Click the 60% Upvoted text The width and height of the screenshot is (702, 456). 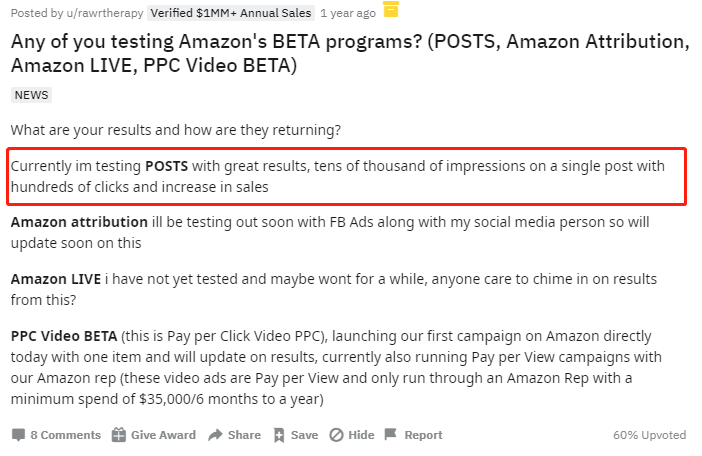[650, 435]
